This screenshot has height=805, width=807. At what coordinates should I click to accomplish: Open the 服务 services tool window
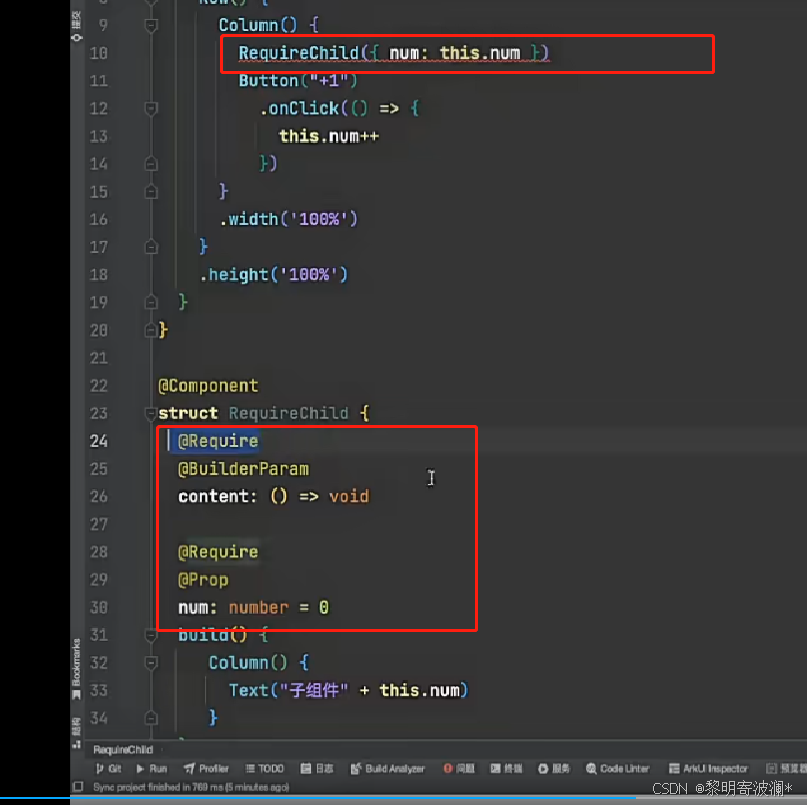click(x=554, y=768)
